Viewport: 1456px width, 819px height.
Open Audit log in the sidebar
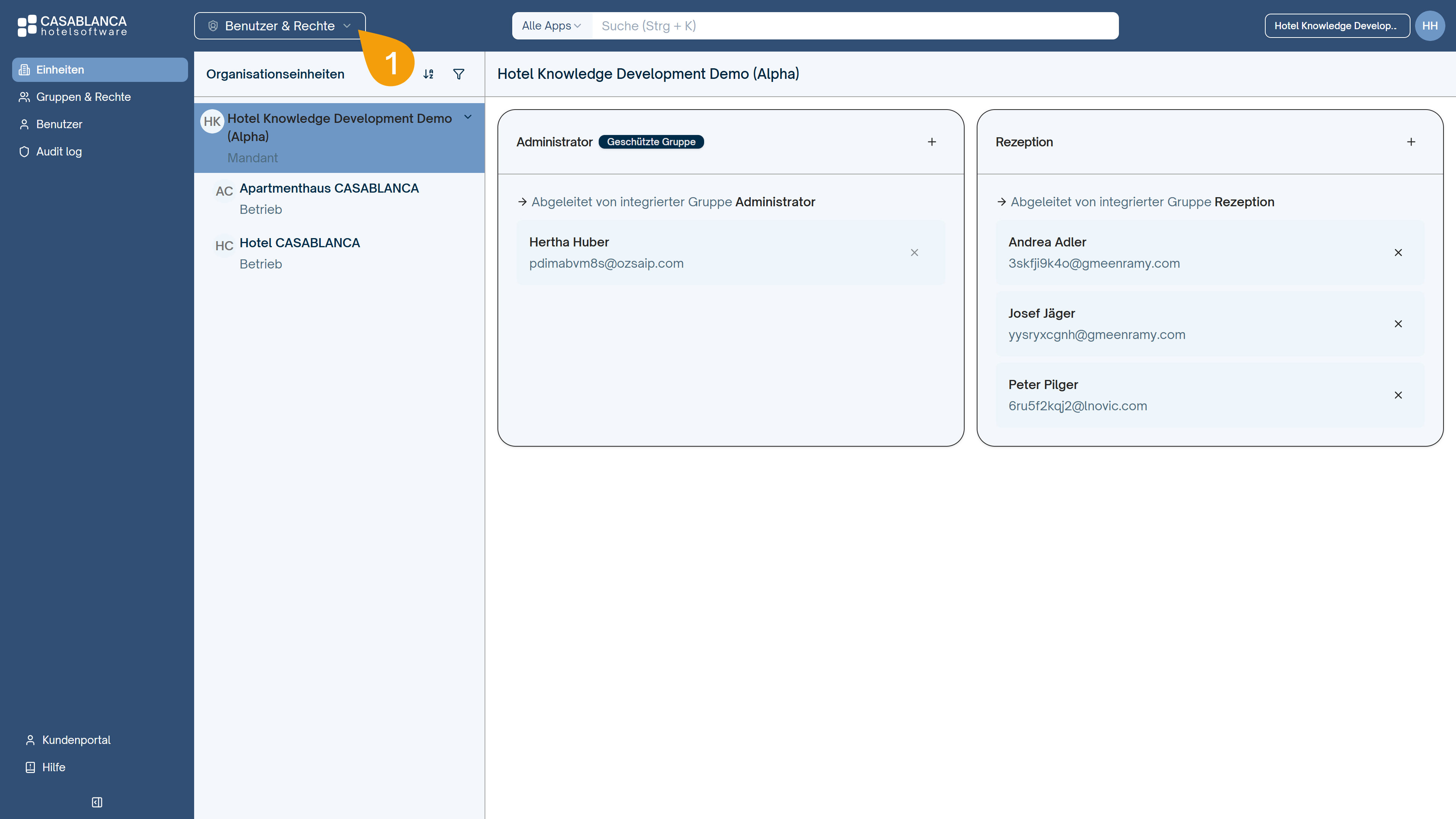(x=100, y=152)
